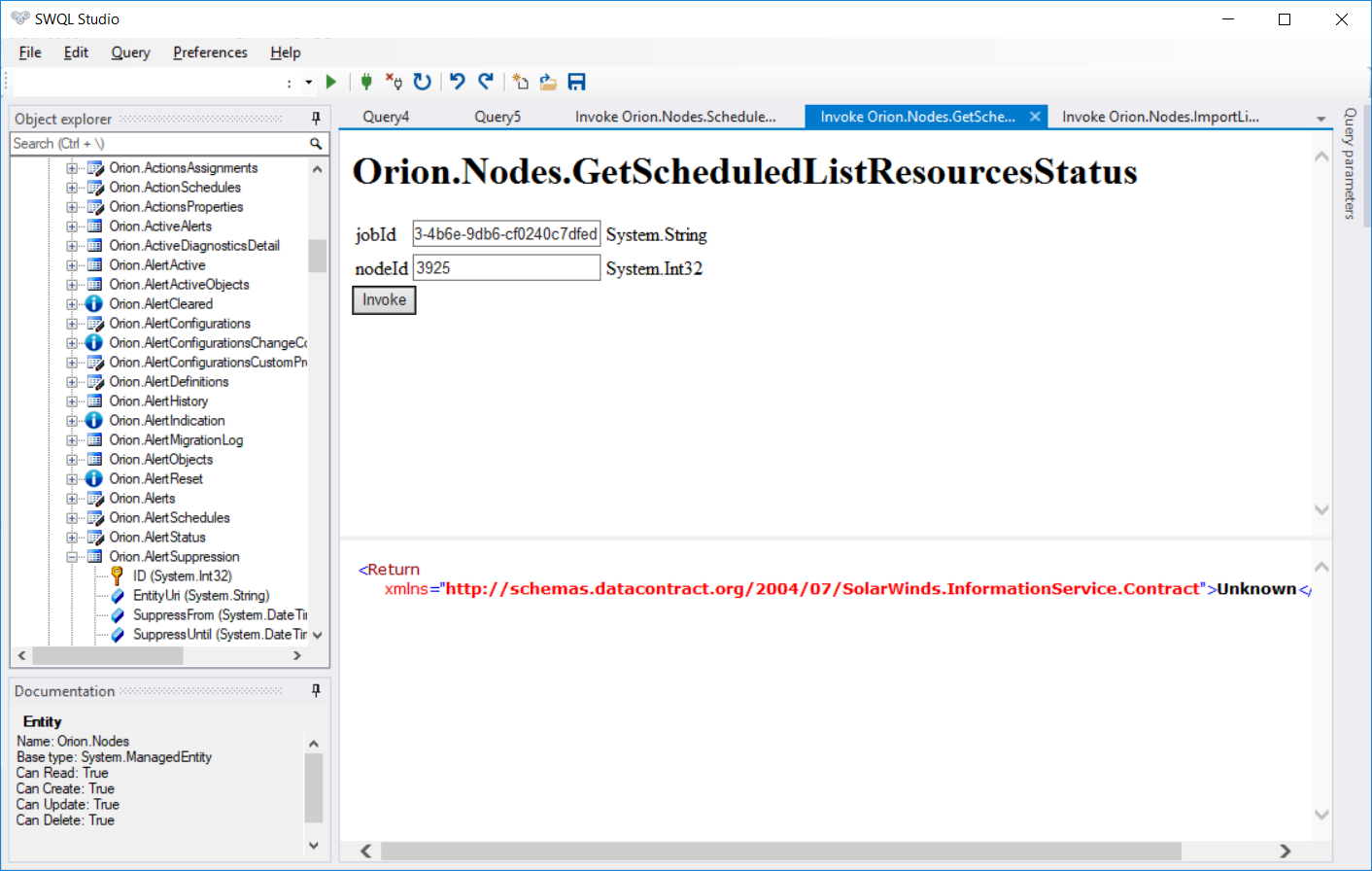Viewport: 1372px width, 871px height.
Task: Close the Invoke Orion.Nodes.GetSche... tab
Action: [x=1035, y=117]
